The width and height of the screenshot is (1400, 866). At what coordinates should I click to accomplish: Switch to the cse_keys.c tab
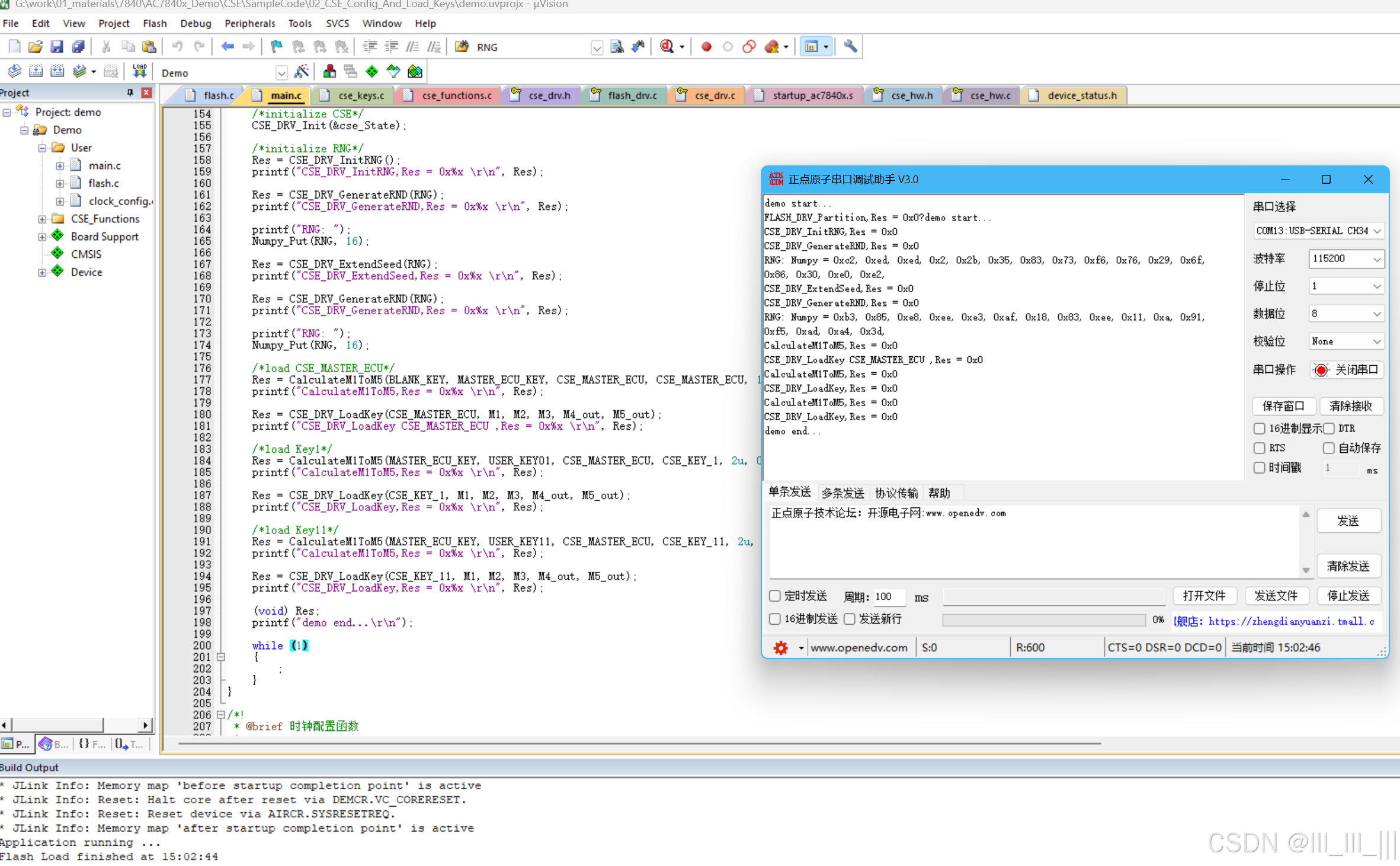click(360, 95)
